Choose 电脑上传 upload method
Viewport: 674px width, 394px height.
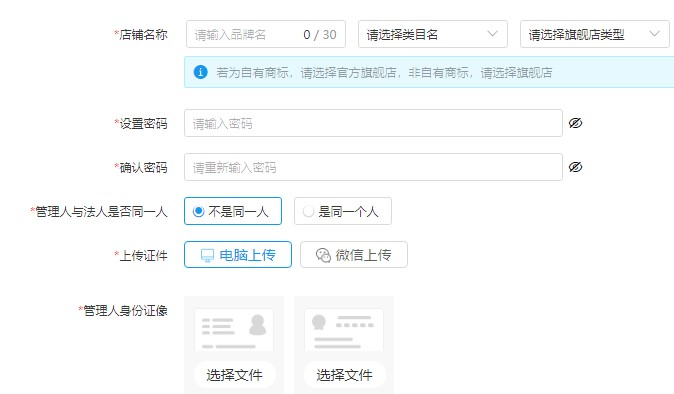coord(238,255)
